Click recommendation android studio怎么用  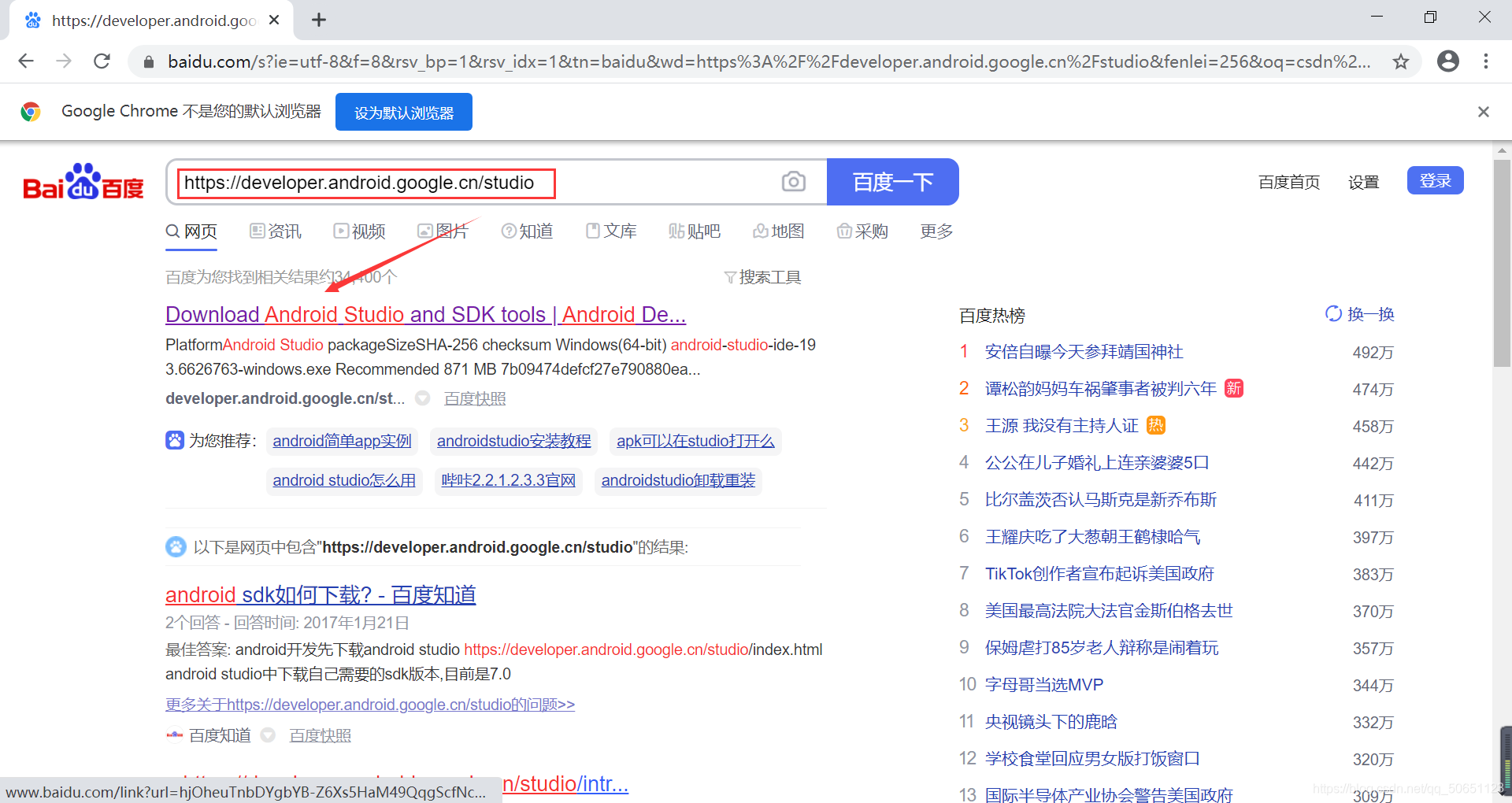click(x=344, y=480)
